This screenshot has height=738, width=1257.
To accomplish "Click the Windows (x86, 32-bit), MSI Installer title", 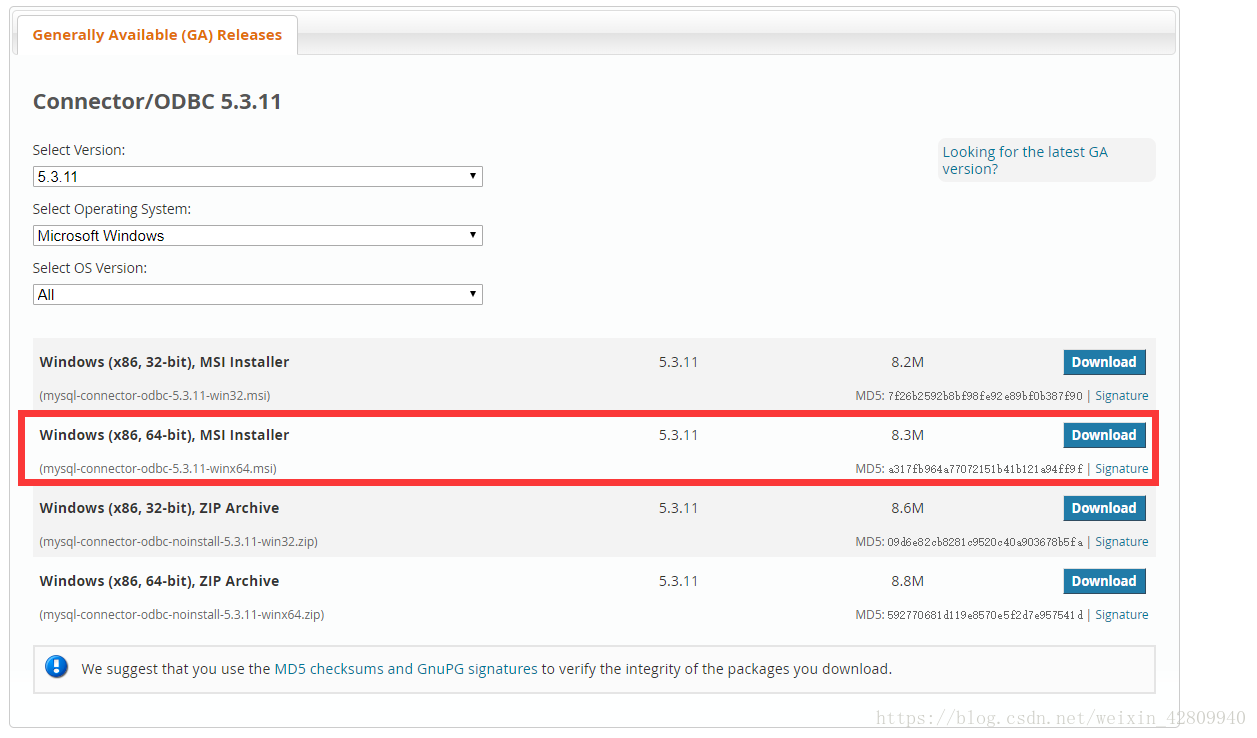I will point(164,362).
